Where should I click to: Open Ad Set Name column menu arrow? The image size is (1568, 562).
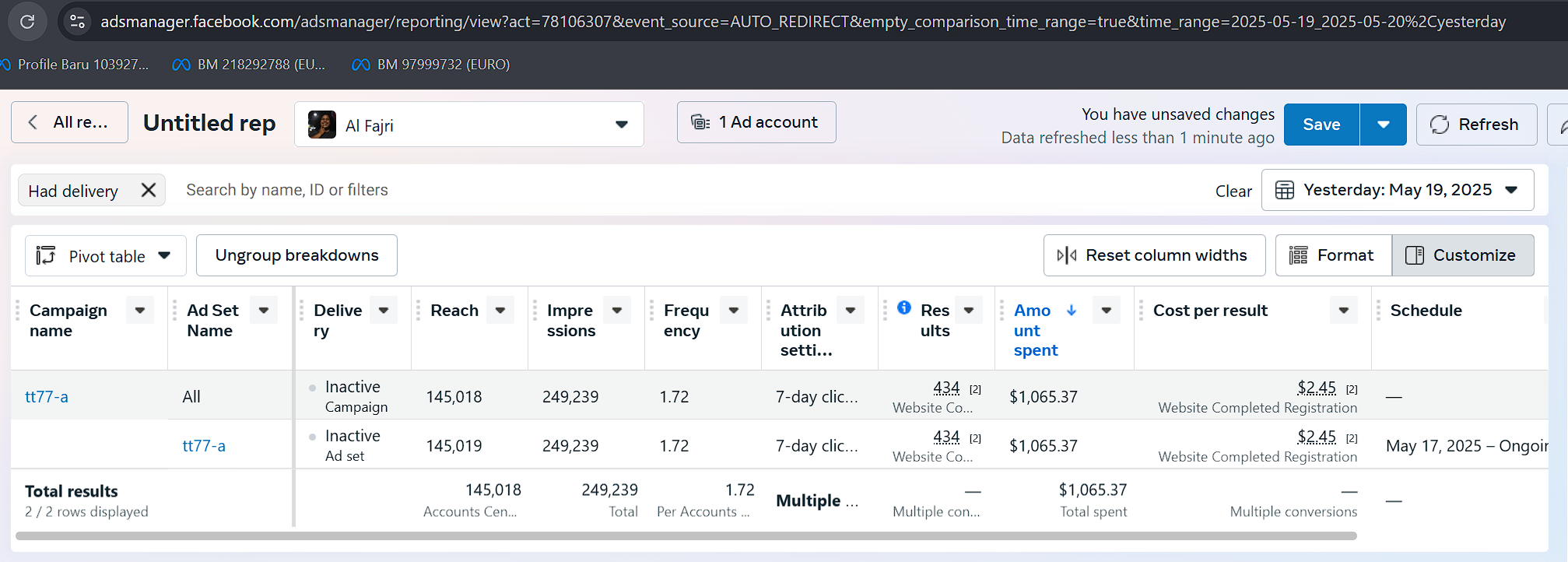pyautogui.click(x=264, y=310)
